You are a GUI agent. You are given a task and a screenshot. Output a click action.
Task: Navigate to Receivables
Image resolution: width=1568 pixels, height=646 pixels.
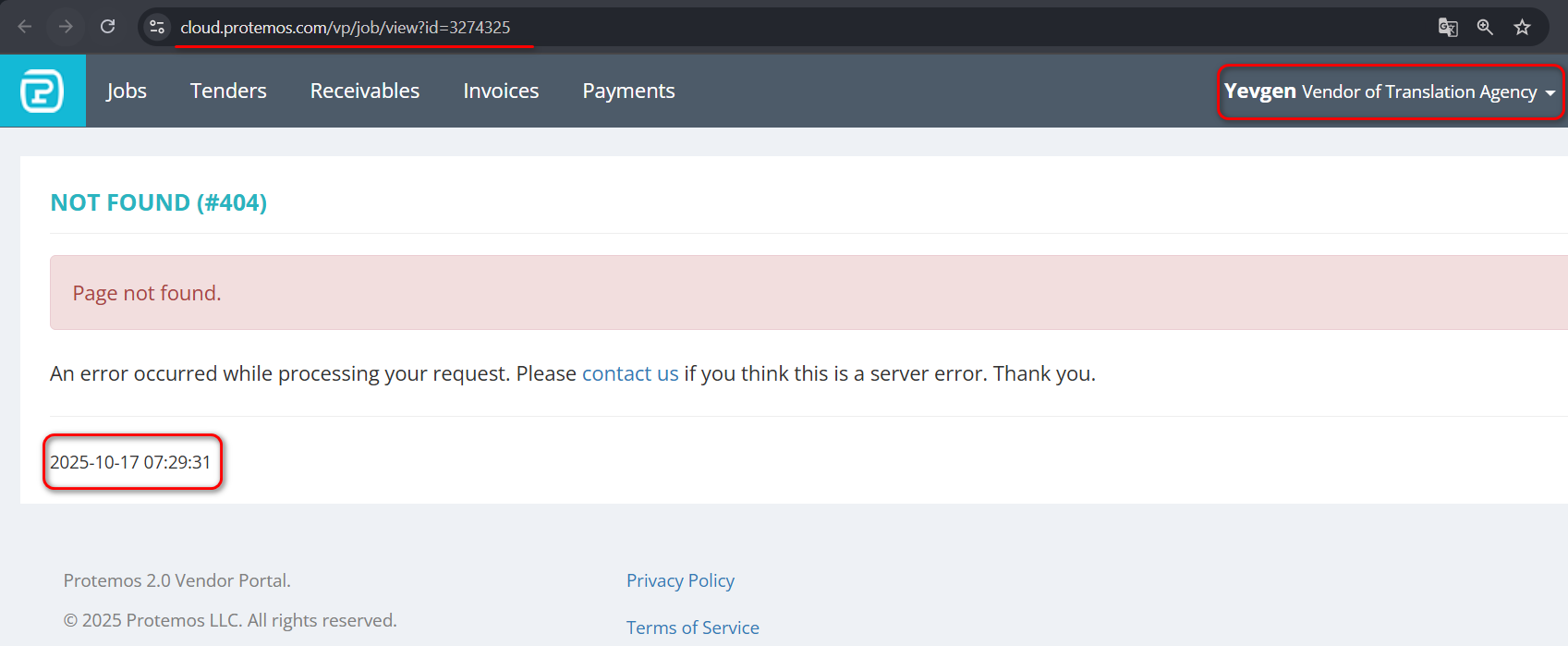(365, 91)
